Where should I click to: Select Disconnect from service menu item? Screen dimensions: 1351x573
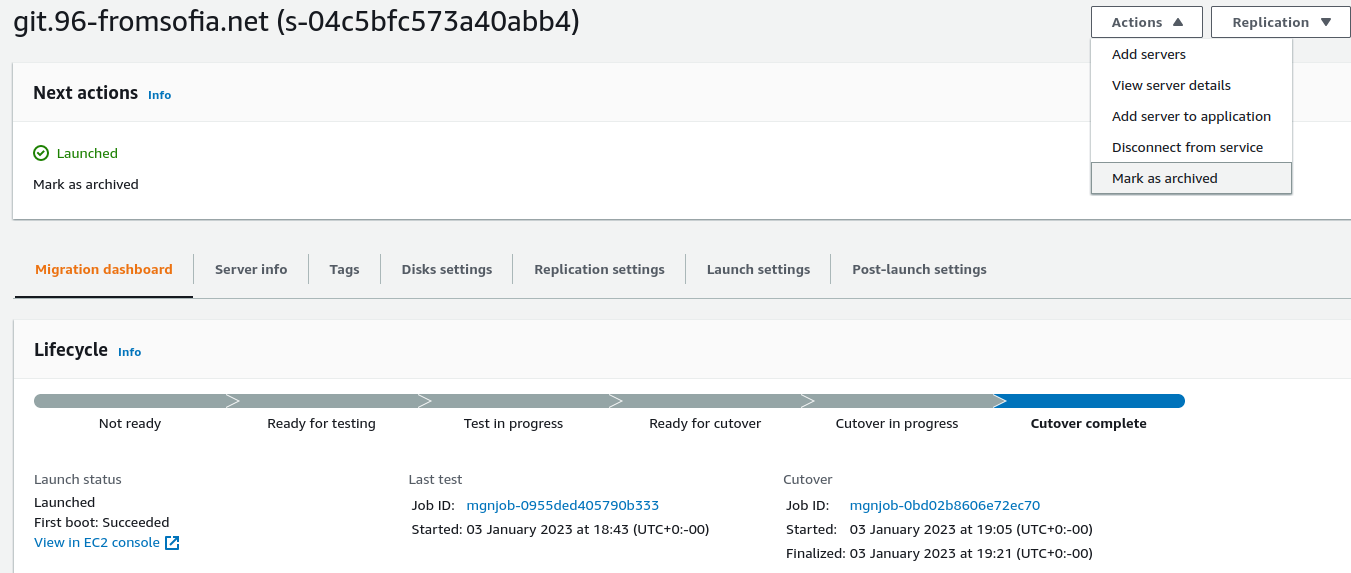[x=1187, y=148]
